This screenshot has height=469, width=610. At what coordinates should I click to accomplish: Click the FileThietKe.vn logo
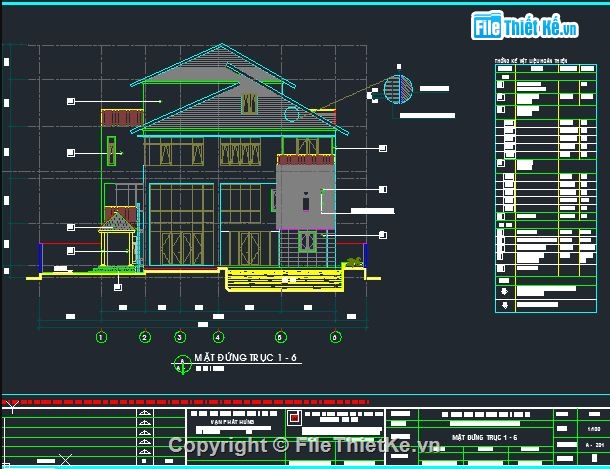(x=525, y=26)
